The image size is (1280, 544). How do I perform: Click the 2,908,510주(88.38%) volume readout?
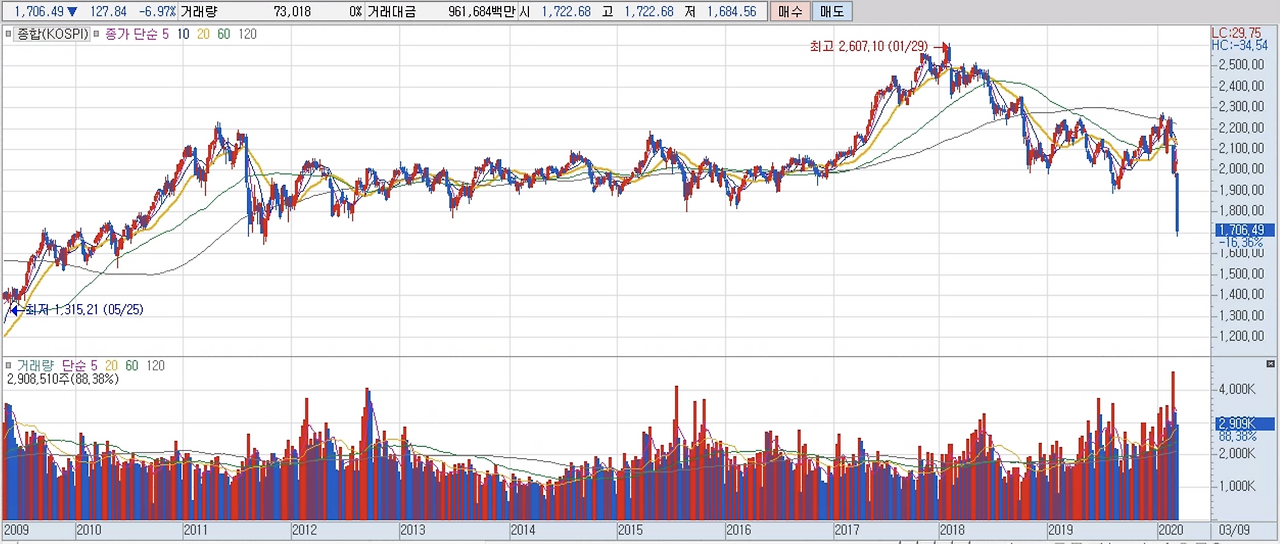63,380
